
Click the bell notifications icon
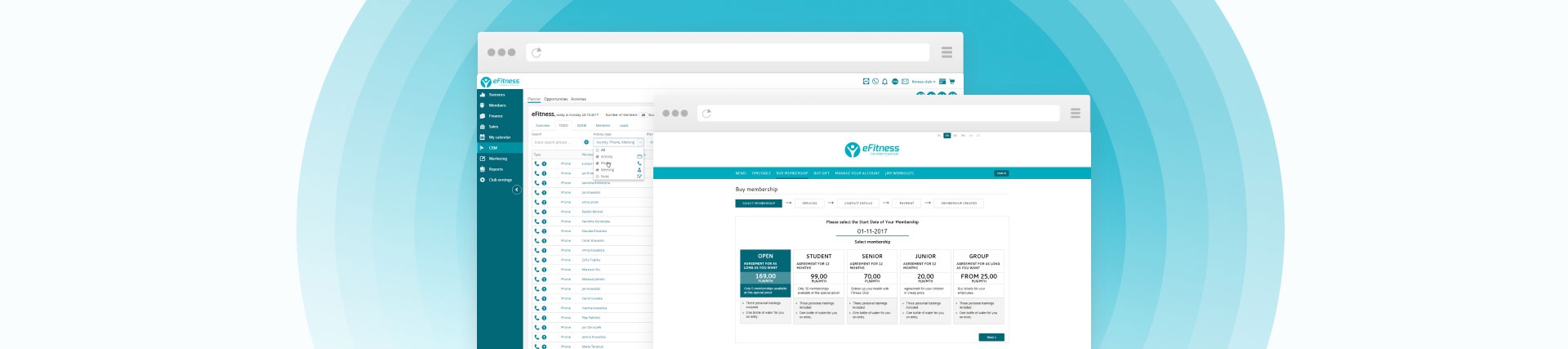click(884, 82)
